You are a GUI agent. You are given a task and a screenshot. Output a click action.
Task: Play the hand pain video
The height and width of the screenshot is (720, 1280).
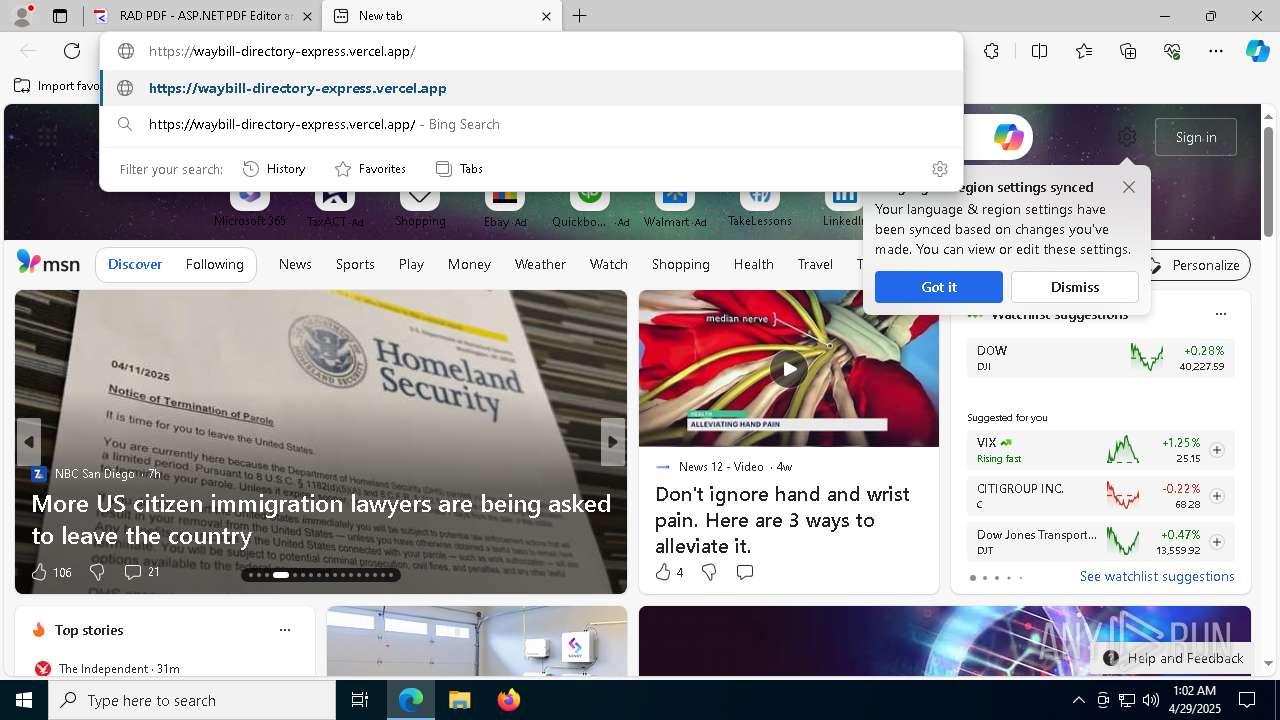pyautogui.click(x=789, y=369)
